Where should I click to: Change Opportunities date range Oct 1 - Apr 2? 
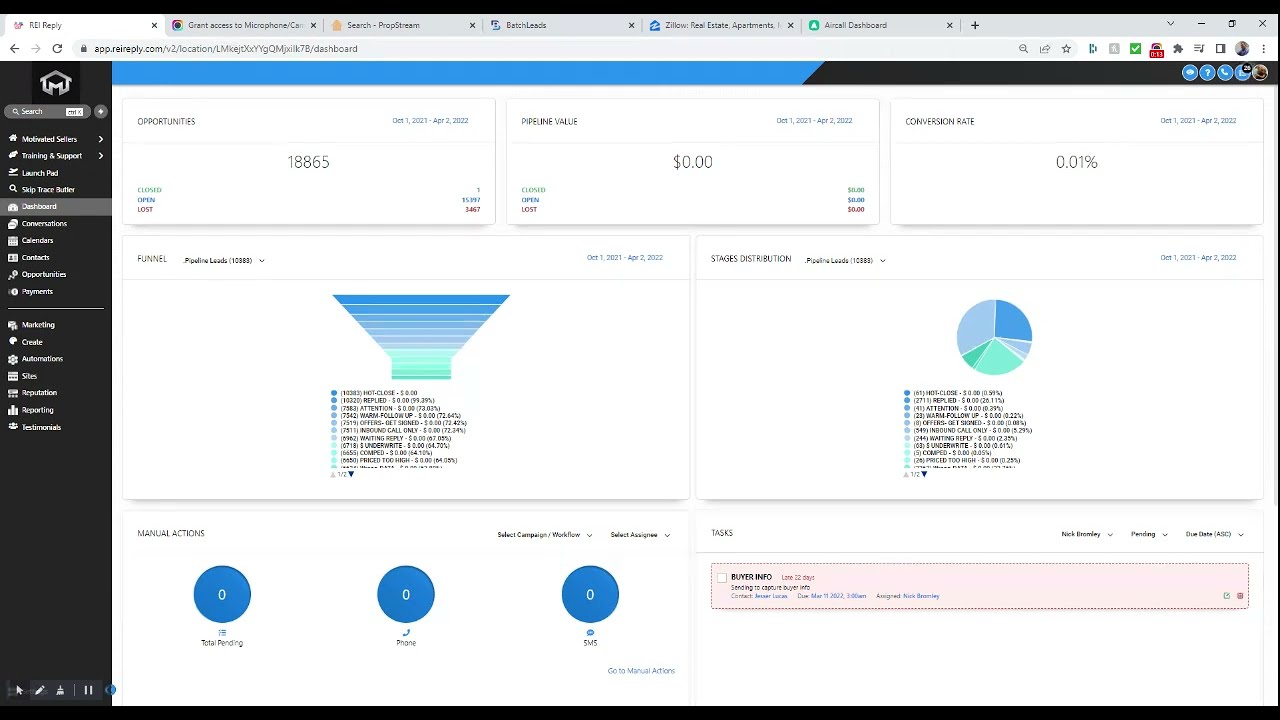[x=430, y=121]
